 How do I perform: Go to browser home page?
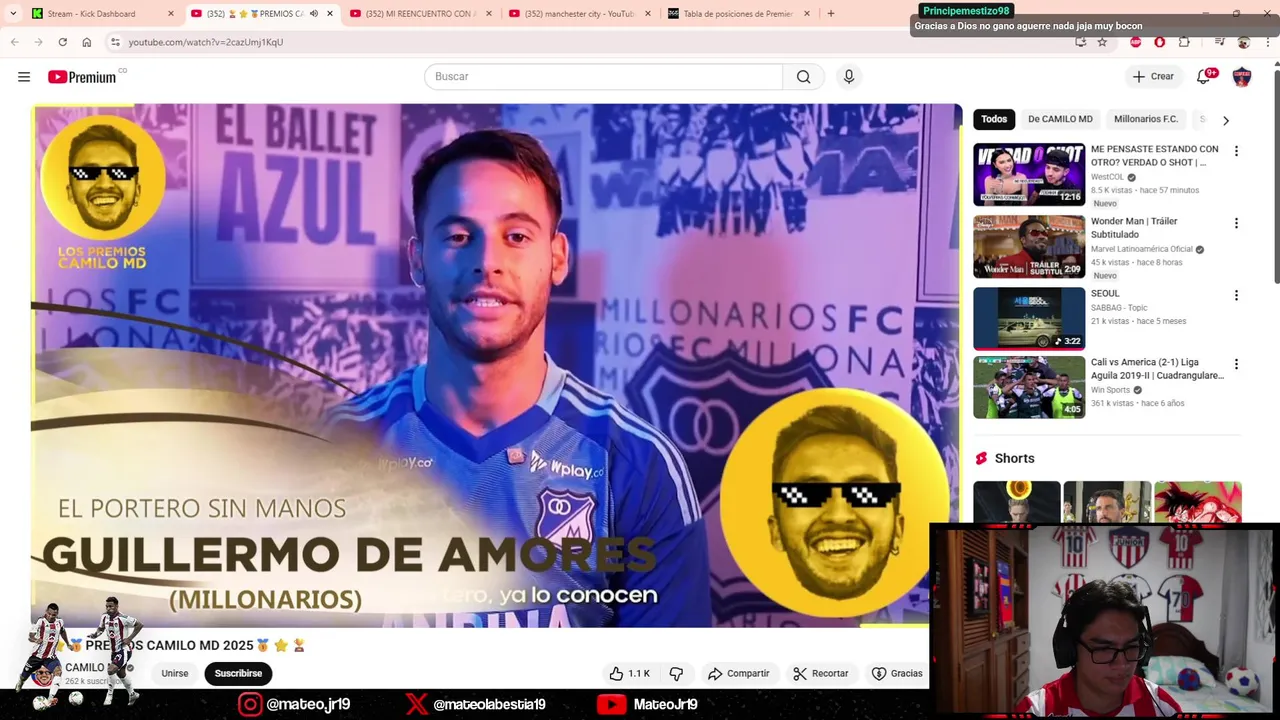click(x=87, y=42)
